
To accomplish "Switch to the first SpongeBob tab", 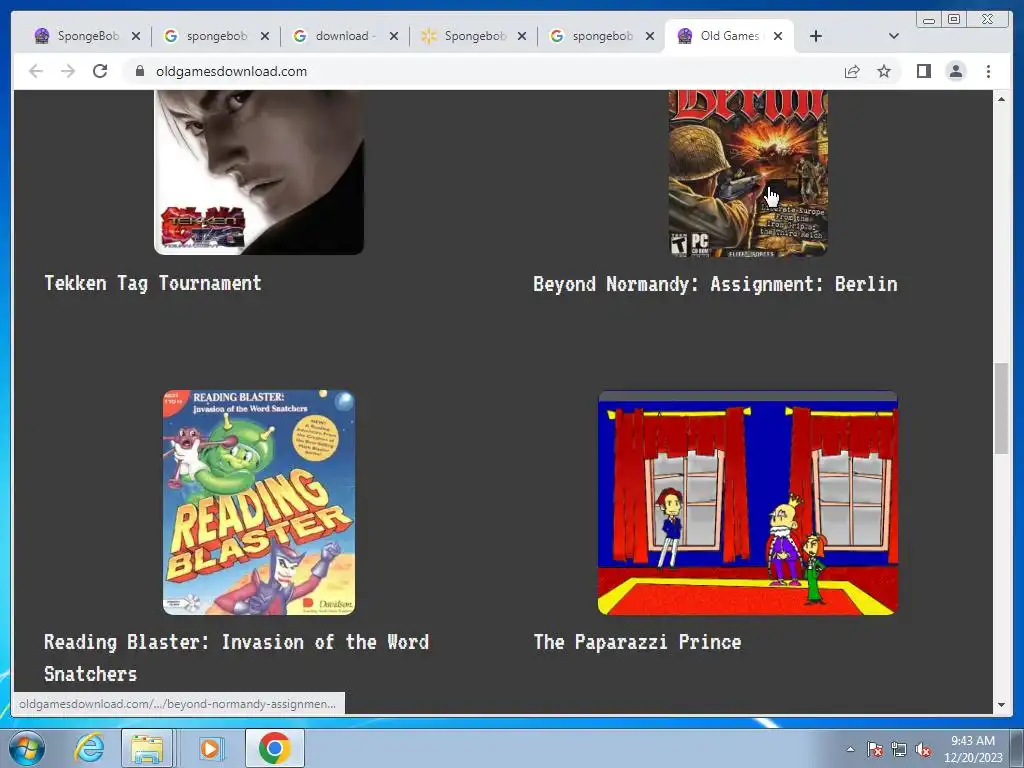I will click(77, 36).
